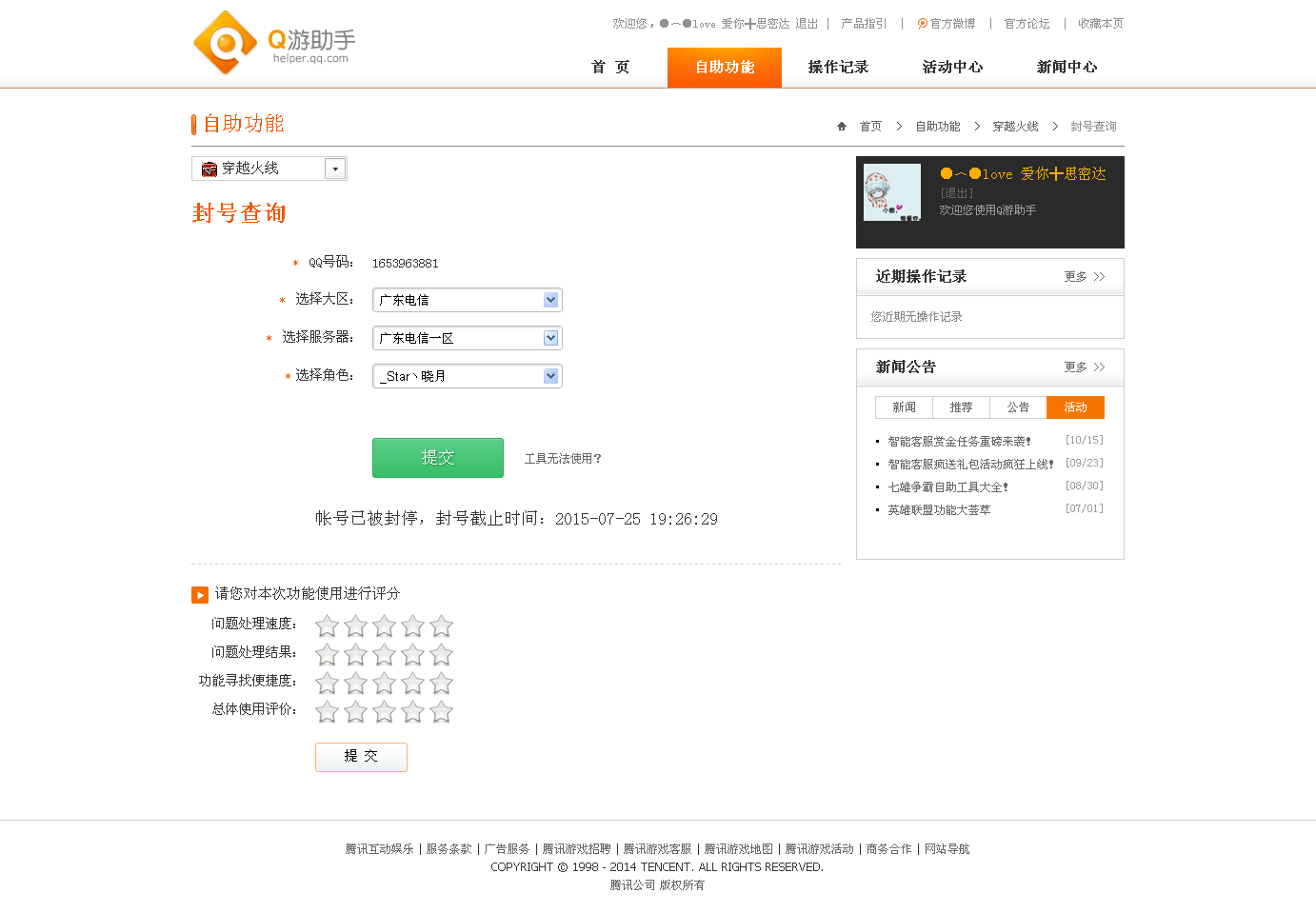Rate 总体使用评价 four stars
The width and height of the screenshot is (1316, 913).
coord(412,711)
